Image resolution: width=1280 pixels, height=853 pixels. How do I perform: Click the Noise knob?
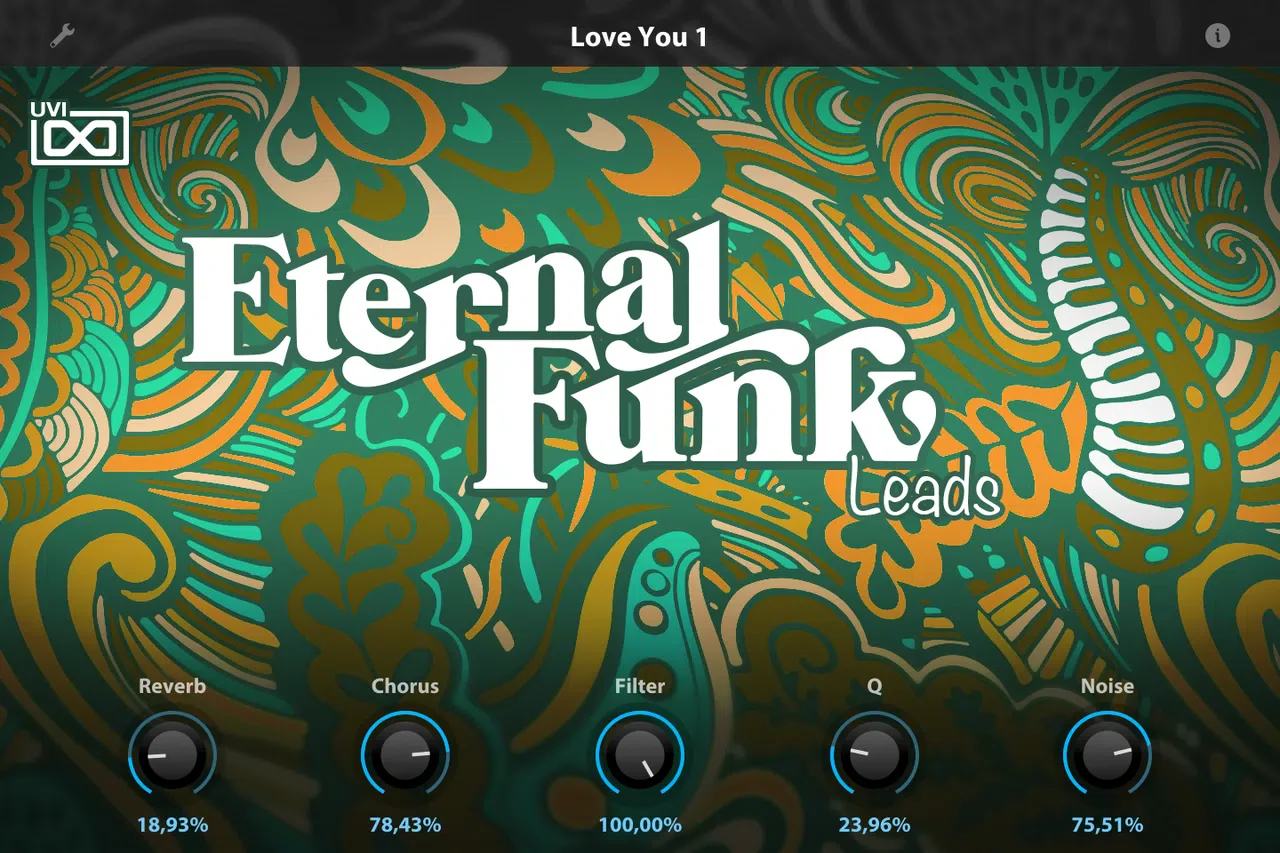point(1107,756)
